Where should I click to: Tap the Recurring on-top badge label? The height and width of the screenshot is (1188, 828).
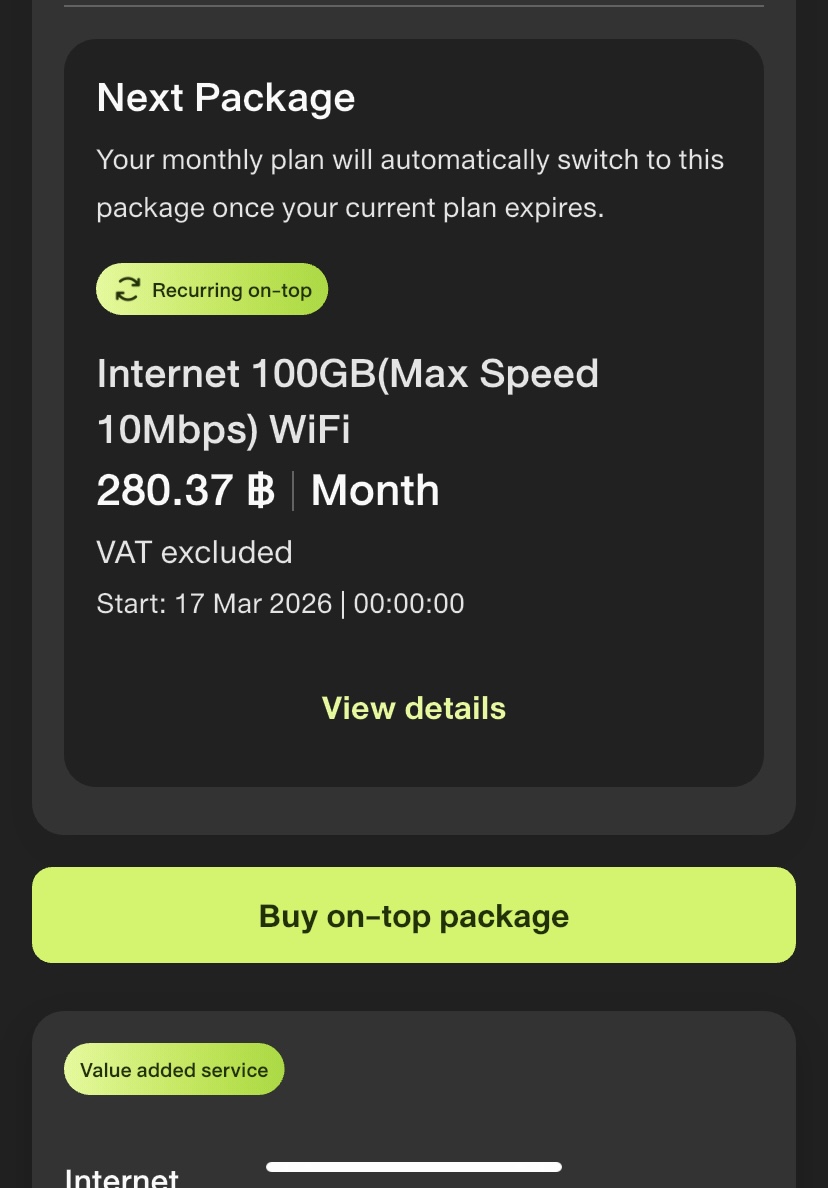pyautogui.click(x=231, y=291)
